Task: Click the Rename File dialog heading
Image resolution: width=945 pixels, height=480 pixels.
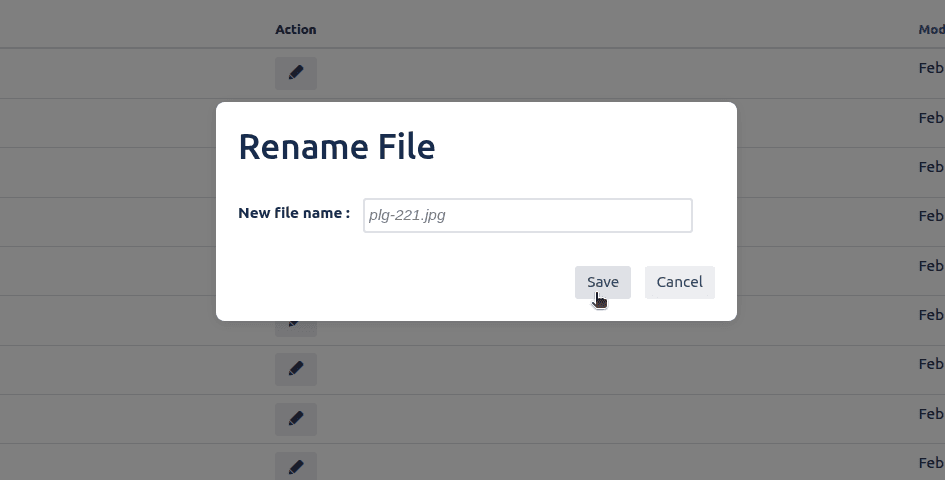Action: pyautogui.click(x=336, y=147)
